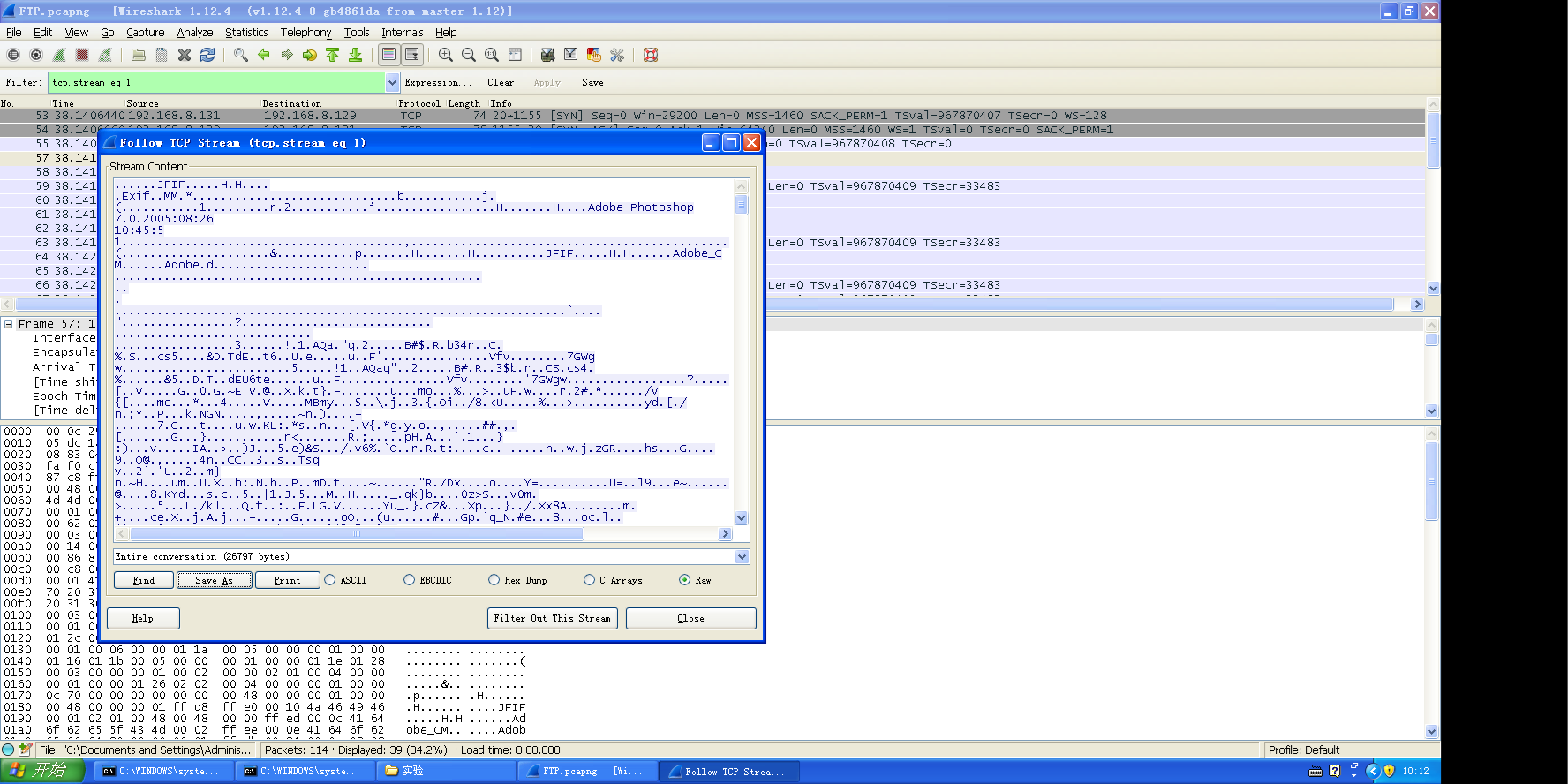Image resolution: width=1568 pixels, height=784 pixels.
Task: Open the Analyze menu
Action: (195, 33)
